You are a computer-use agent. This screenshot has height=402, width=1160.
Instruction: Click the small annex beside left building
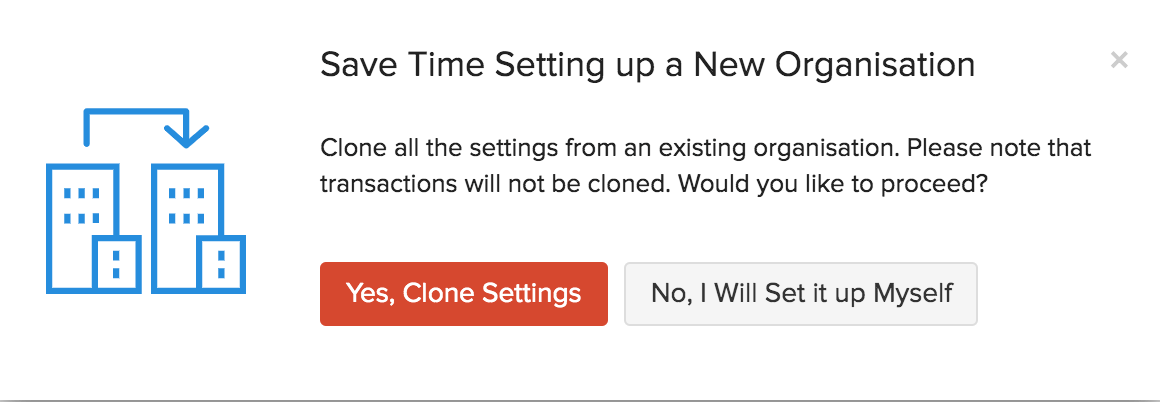(x=116, y=265)
